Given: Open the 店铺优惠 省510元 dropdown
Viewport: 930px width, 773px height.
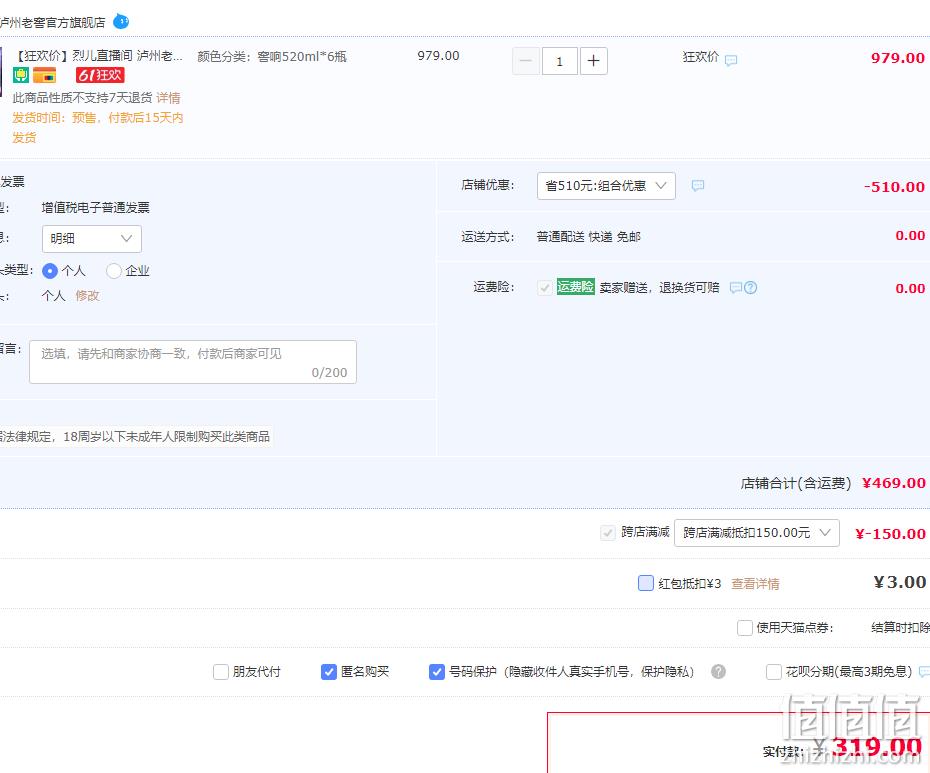Looking at the screenshot, I should coord(606,186).
